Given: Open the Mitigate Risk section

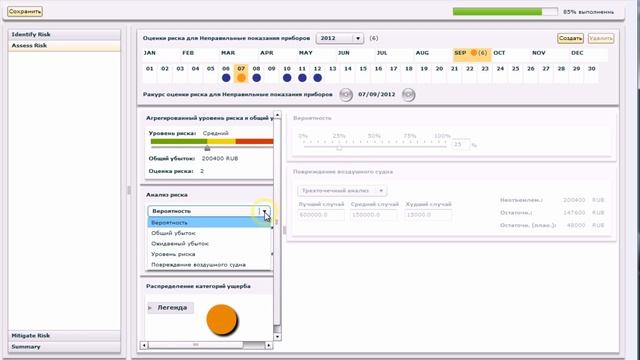Looking at the screenshot, I should 64,336.
